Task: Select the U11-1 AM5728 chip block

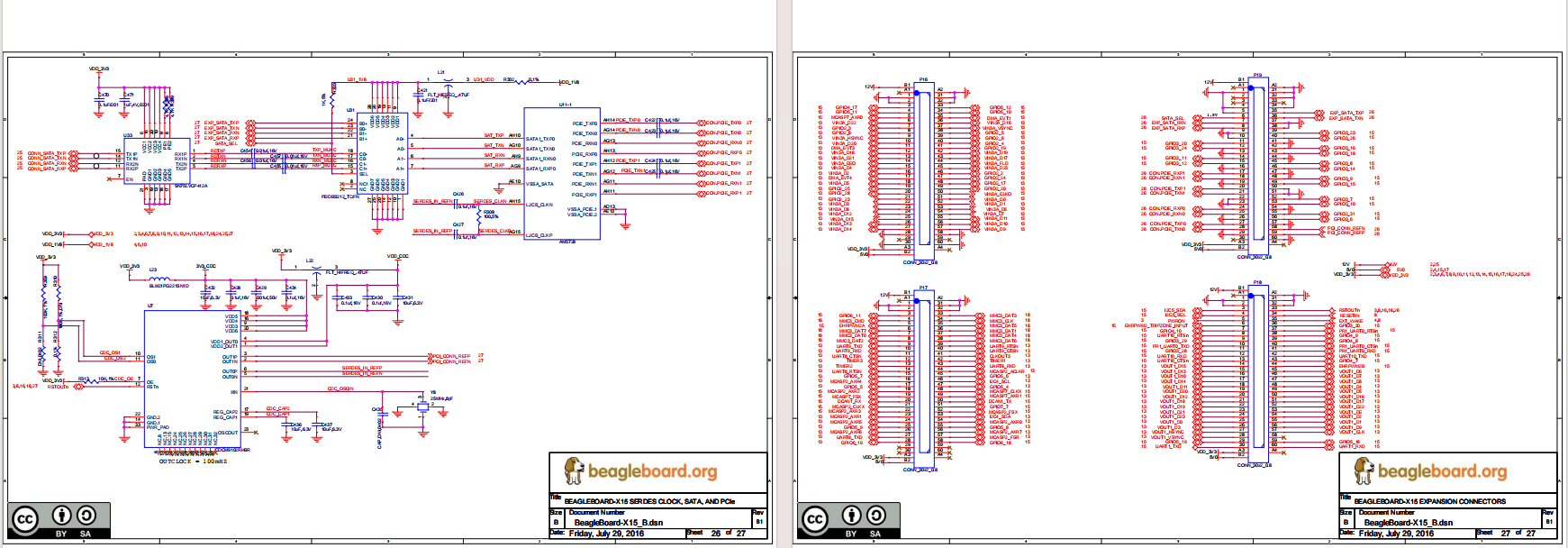Action: (x=562, y=173)
